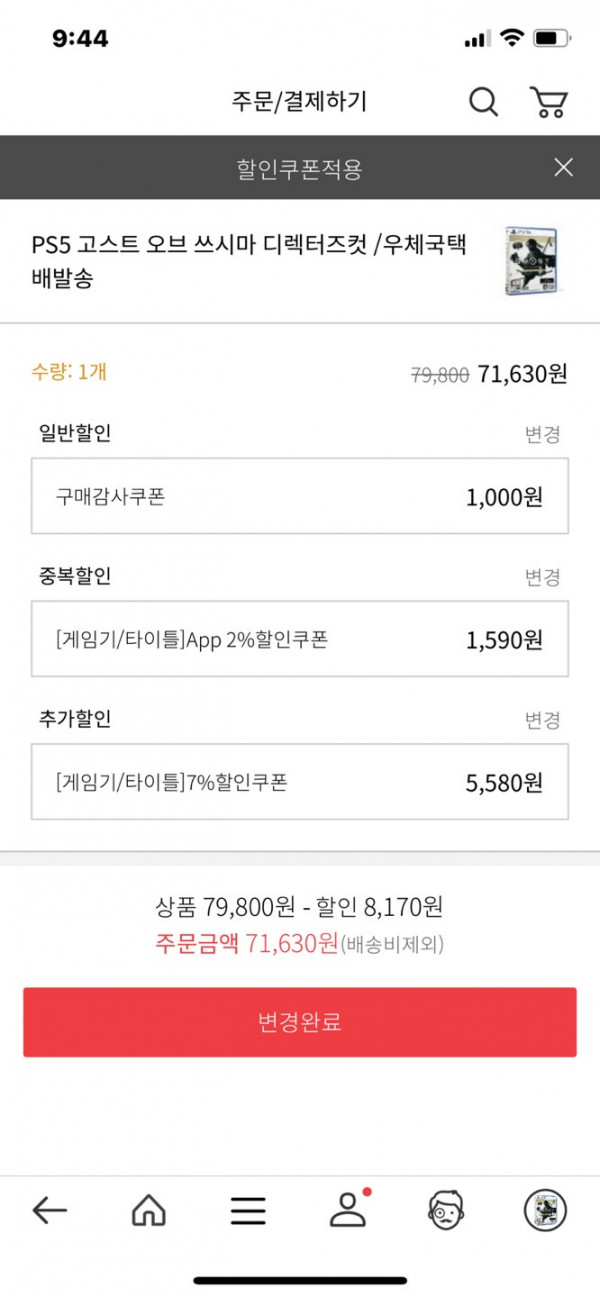This screenshot has width=600, height=1297.
Task: Tap 변경 next to 중복할인
Action: pyautogui.click(x=542, y=577)
